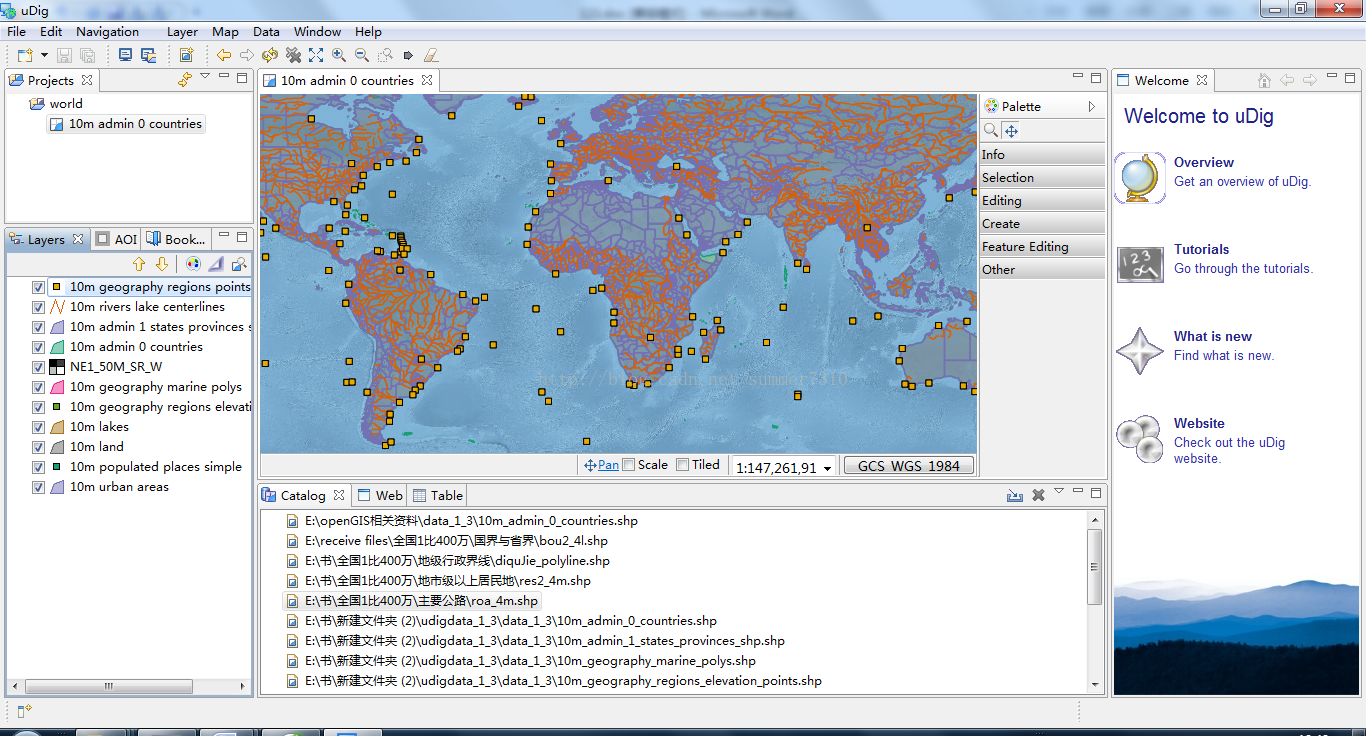This screenshot has width=1366, height=736.
Task: Open the Navigation menu
Action: [107, 31]
